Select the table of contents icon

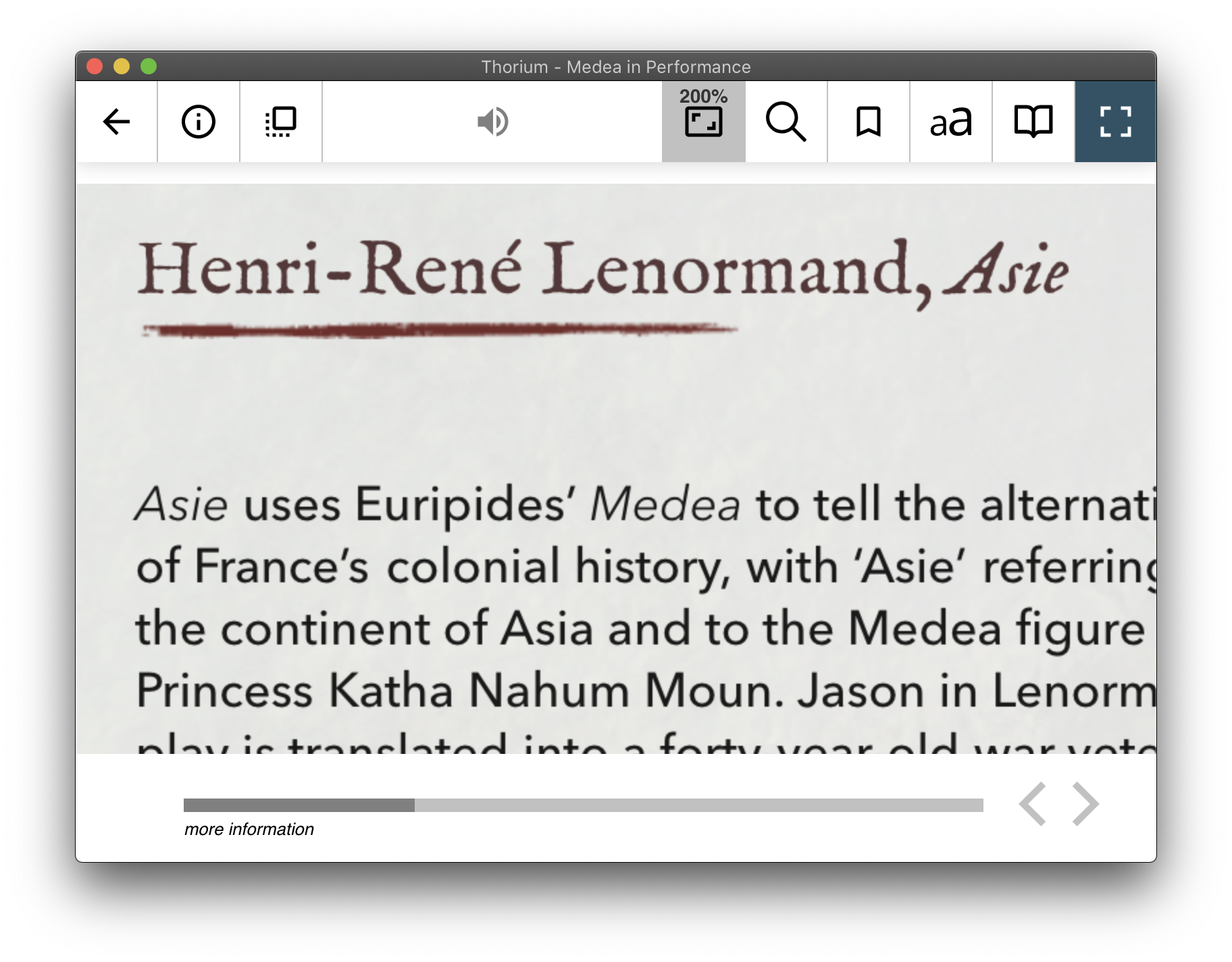(x=280, y=122)
